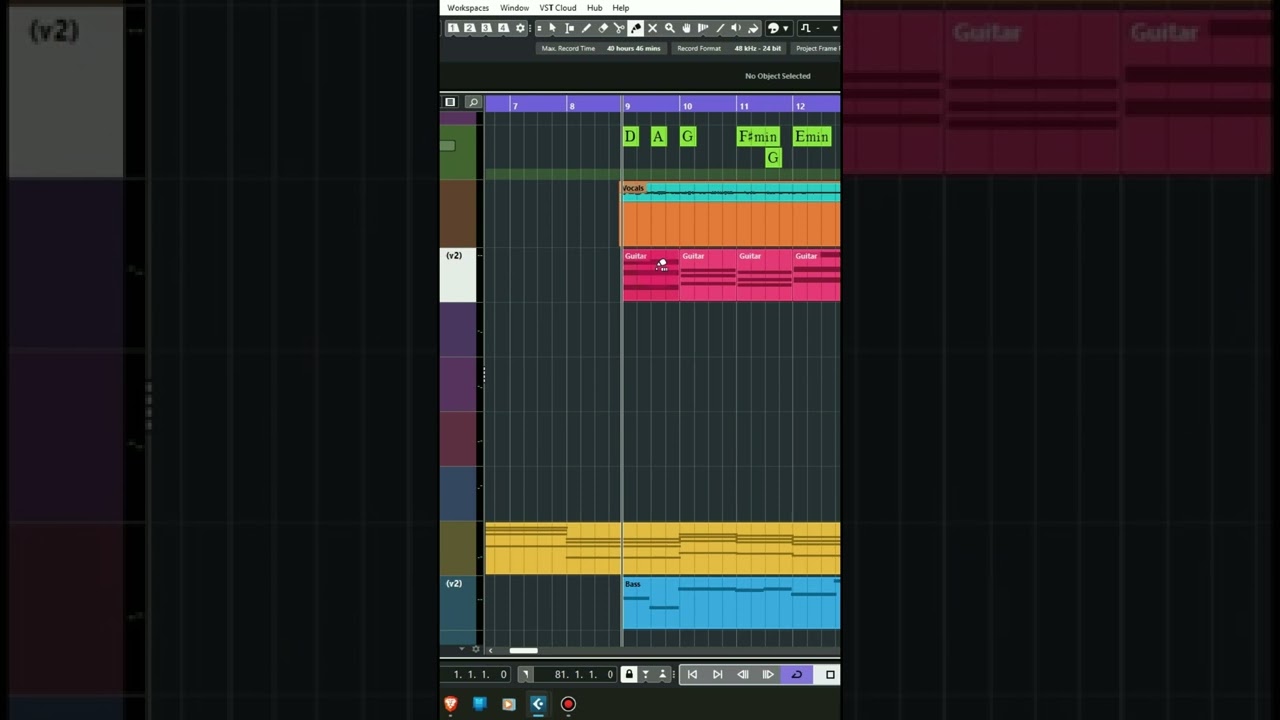Switch to workspace 4
The height and width of the screenshot is (720, 1280).
pos(503,28)
